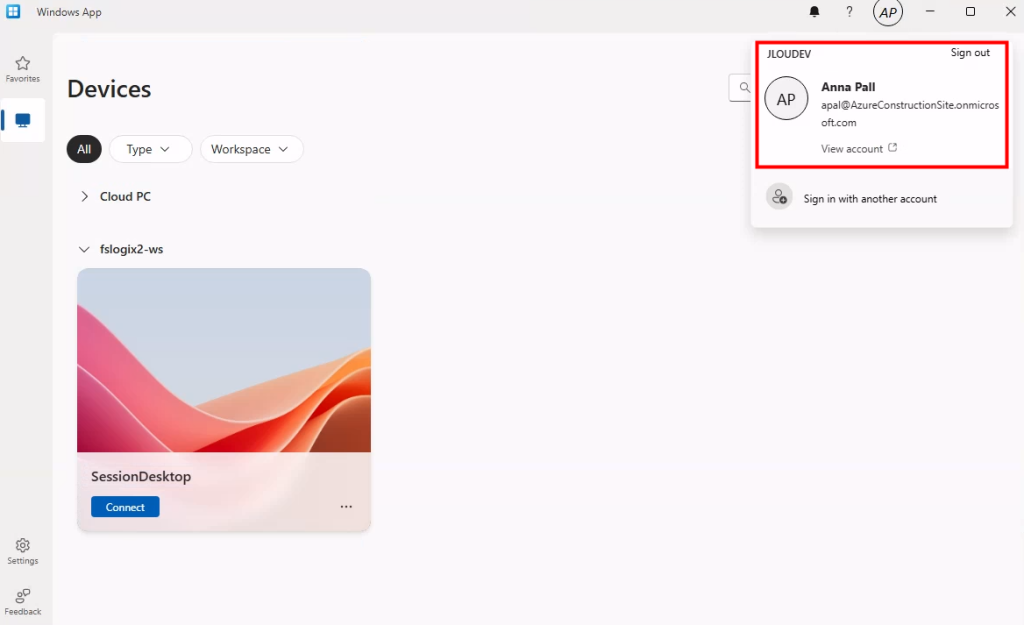This screenshot has width=1024, height=625.
Task: Click Sign out in account panel
Action: pos(969,53)
